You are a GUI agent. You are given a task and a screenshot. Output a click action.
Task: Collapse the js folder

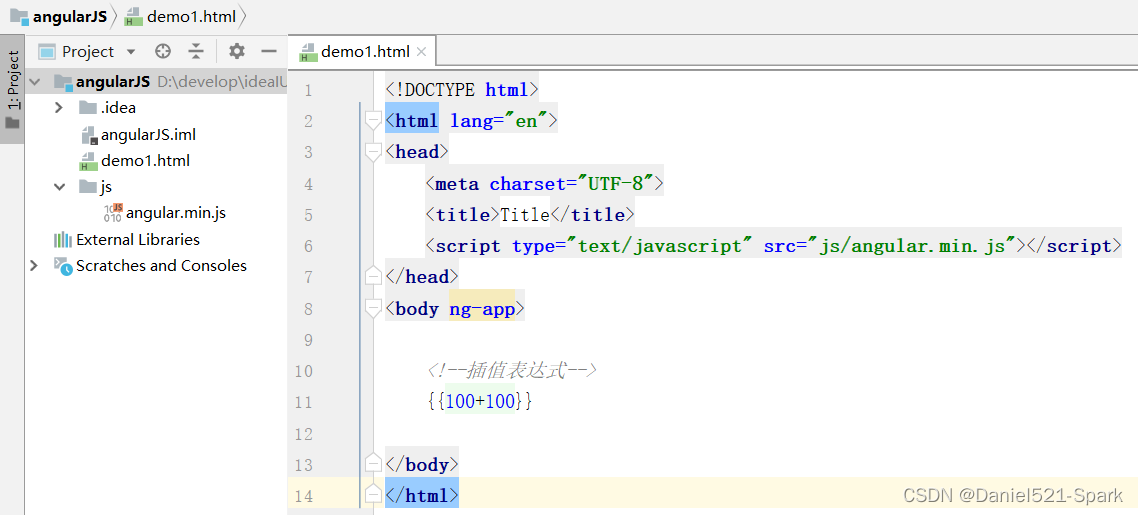[x=58, y=186]
